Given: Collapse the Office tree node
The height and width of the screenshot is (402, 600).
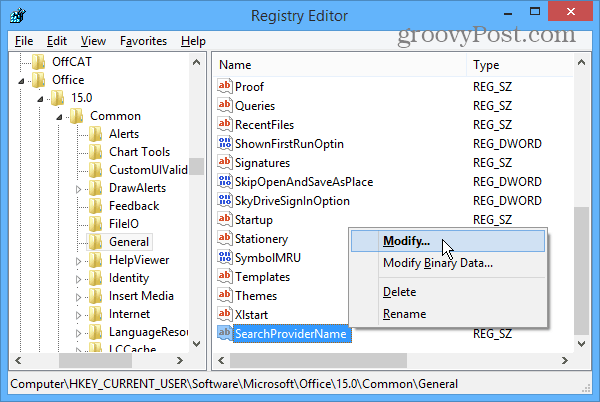Looking at the screenshot, I should coord(21,81).
